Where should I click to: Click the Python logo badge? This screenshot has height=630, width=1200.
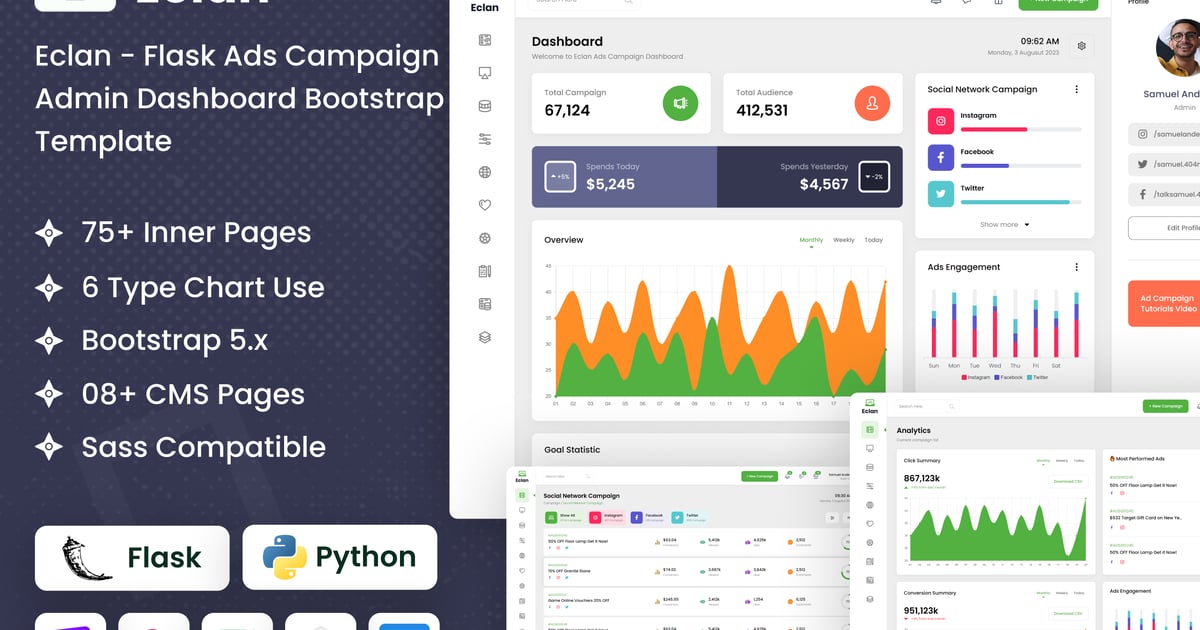[x=340, y=557]
